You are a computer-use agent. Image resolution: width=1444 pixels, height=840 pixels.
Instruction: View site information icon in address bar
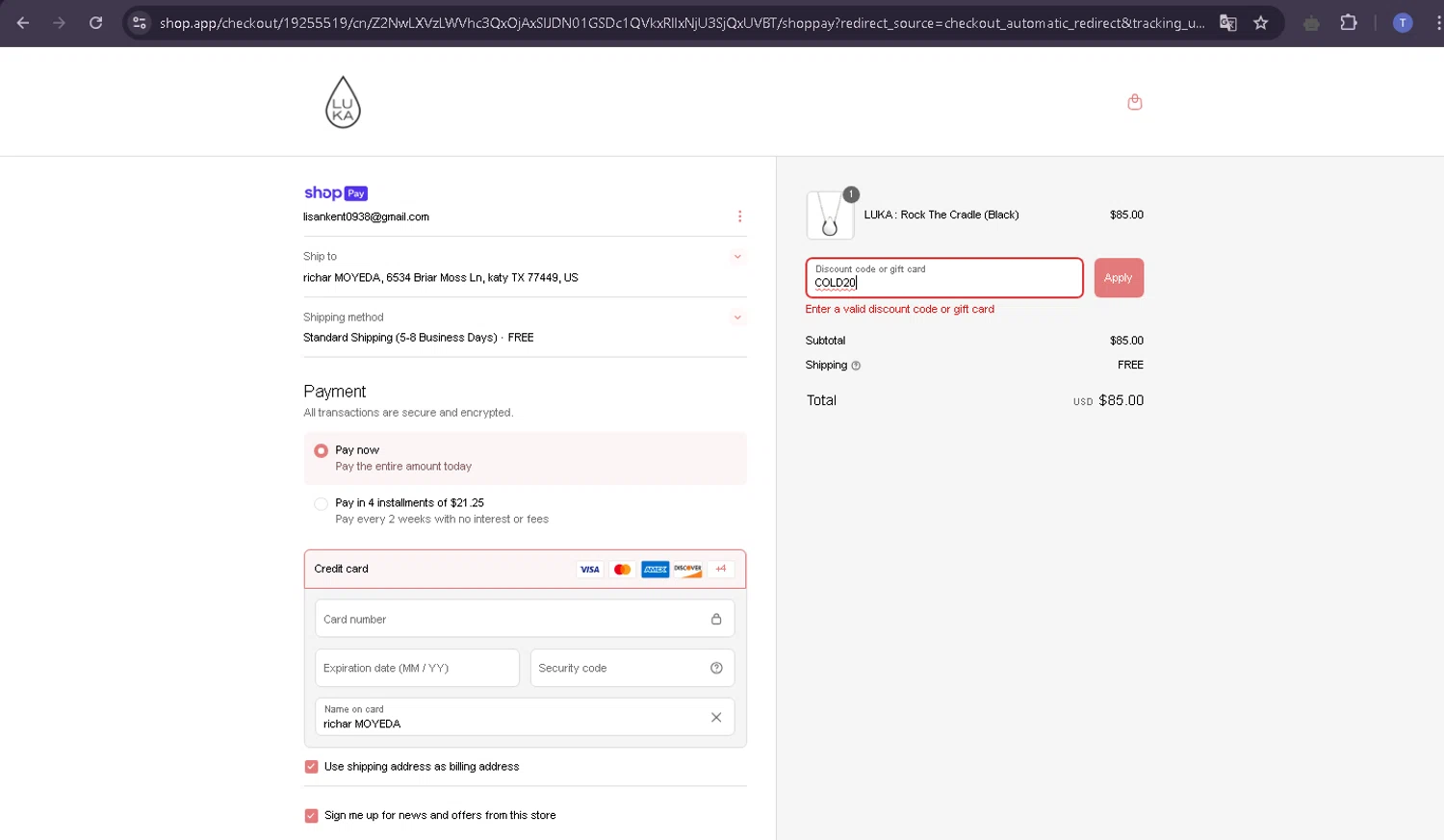coord(140,23)
